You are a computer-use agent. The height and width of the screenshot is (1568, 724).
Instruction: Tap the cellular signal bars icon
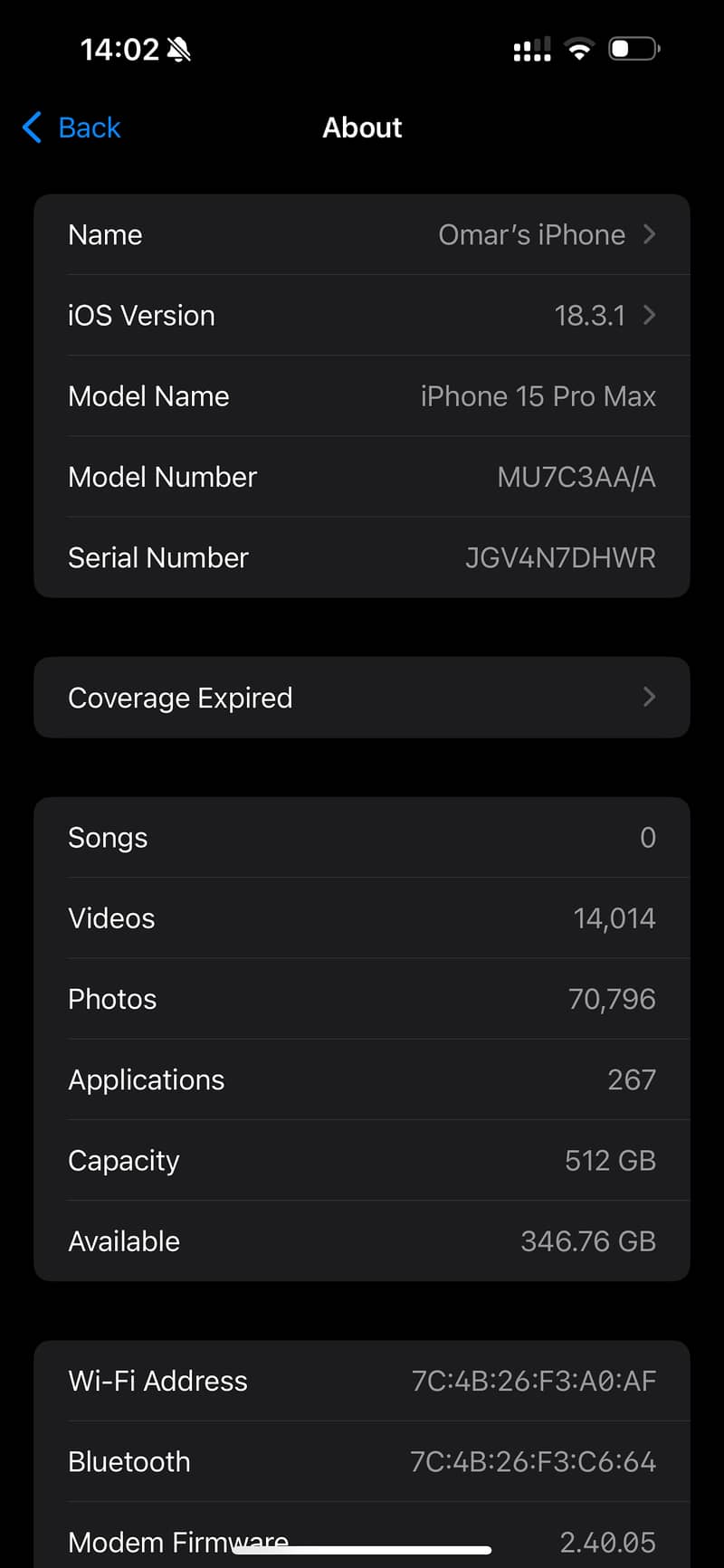(x=532, y=49)
